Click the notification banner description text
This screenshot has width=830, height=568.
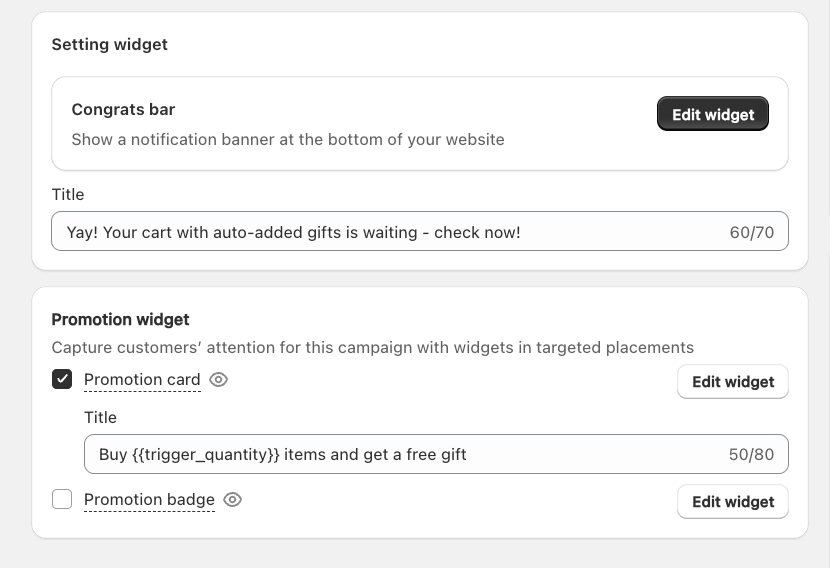pos(288,140)
